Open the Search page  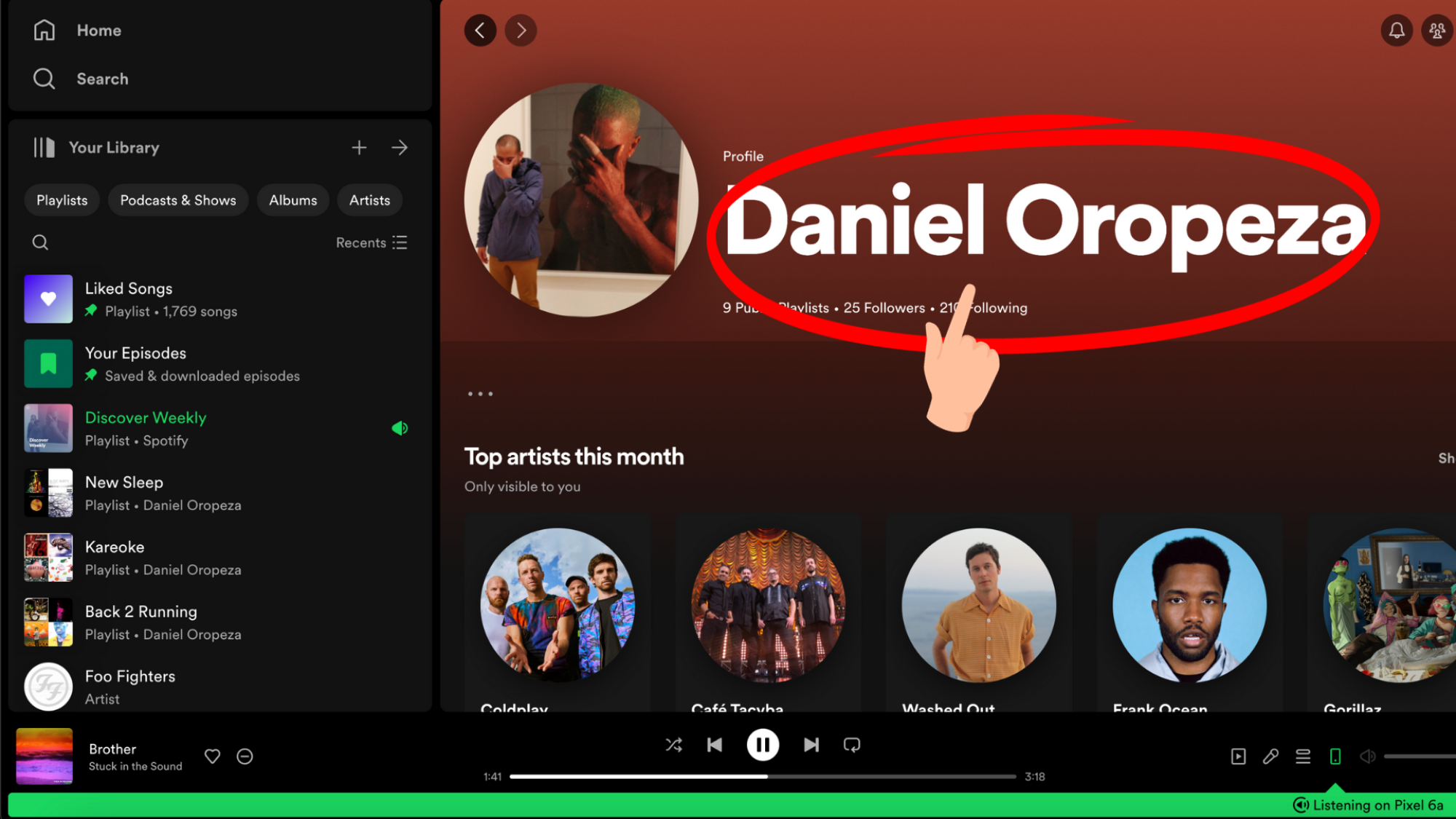click(x=81, y=79)
